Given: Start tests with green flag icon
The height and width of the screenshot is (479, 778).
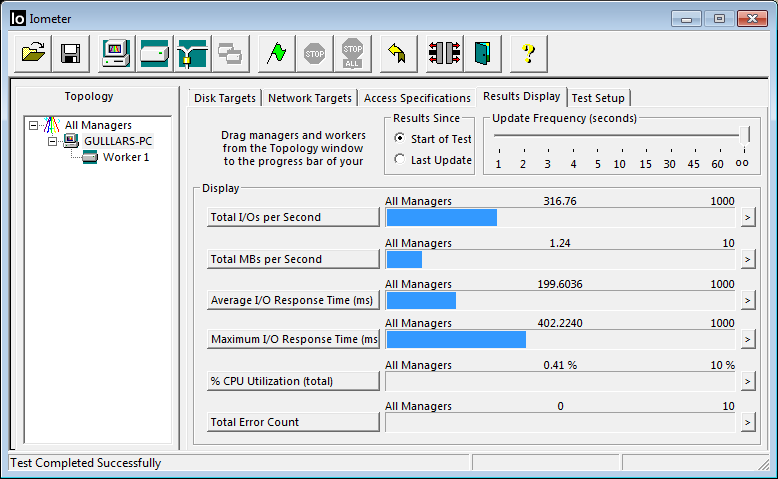Looking at the screenshot, I should (276, 53).
